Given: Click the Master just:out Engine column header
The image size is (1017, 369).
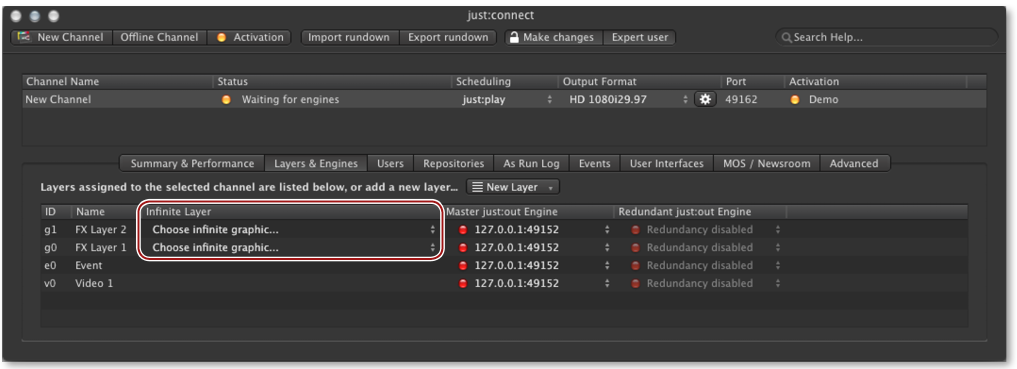Looking at the screenshot, I should point(529,212).
